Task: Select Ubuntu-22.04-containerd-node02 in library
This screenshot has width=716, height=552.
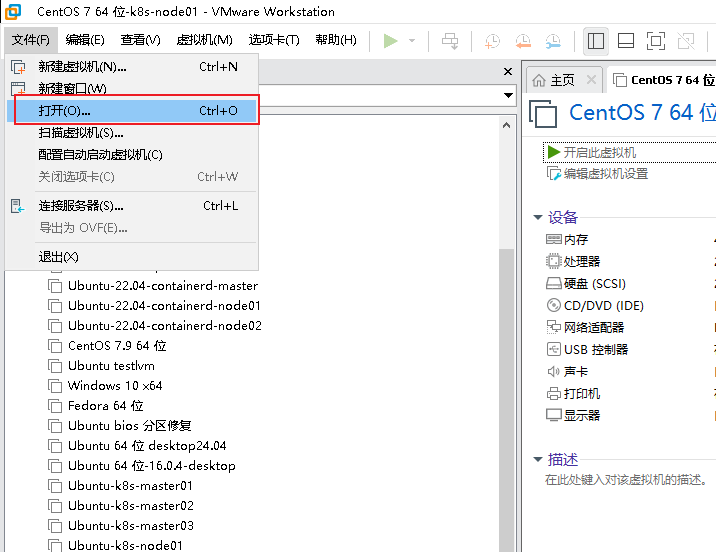Action: 155,326
